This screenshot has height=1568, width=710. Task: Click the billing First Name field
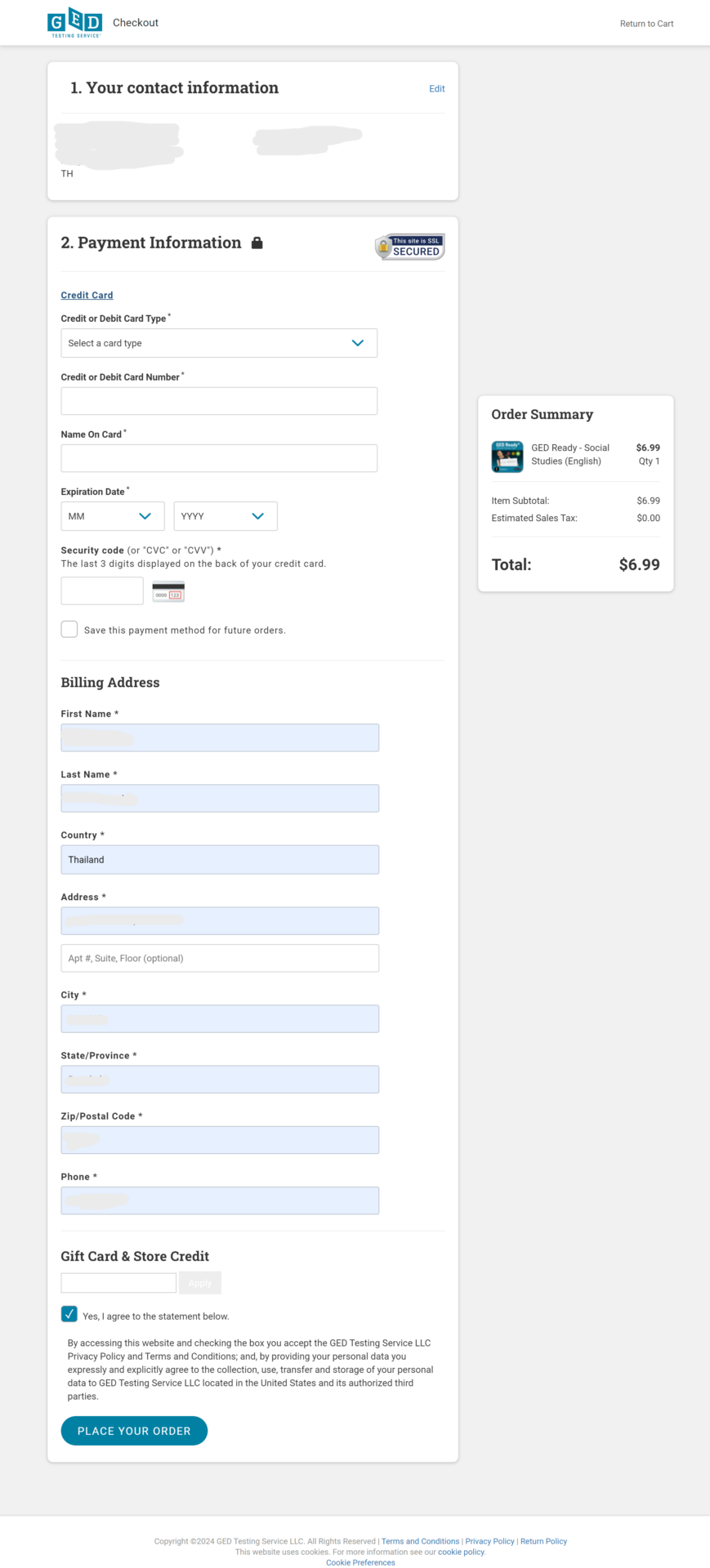220,737
